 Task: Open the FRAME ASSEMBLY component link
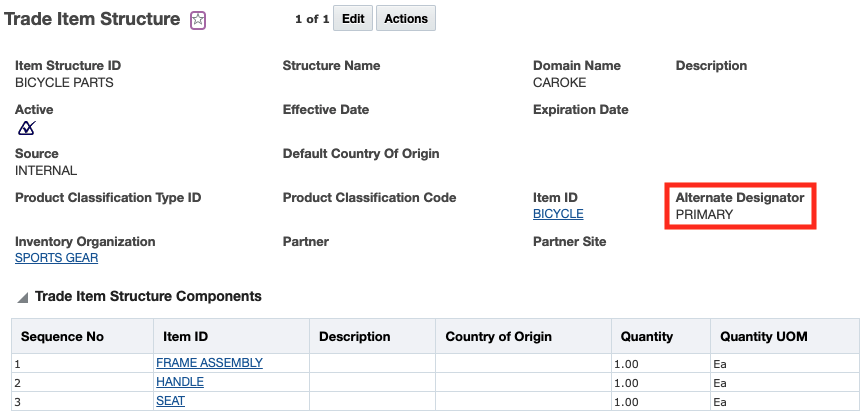pos(209,363)
